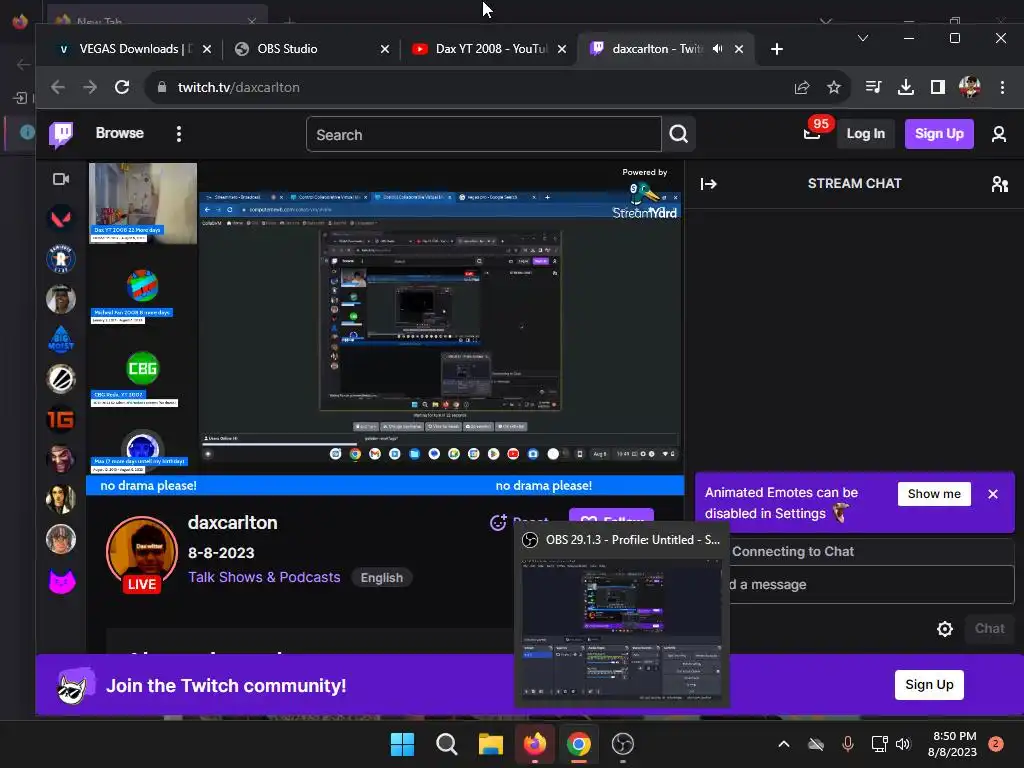This screenshot has width=1024, height=768.
Task: Switch to Firefox on the taskbar
Action: coord(535,743)
